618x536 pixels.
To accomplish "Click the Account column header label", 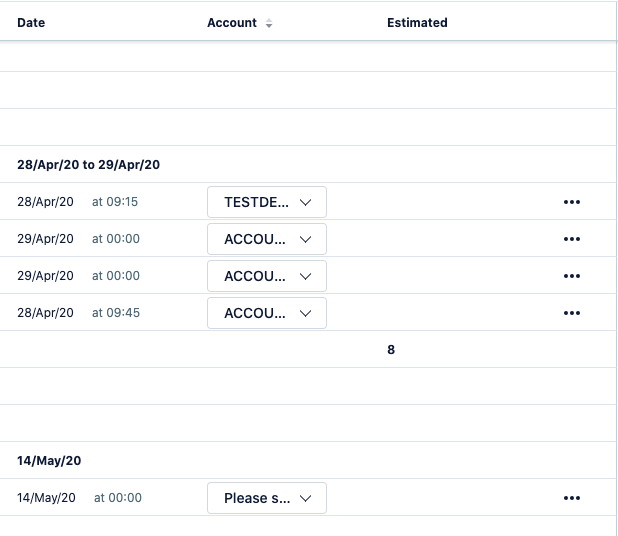I will coord(232,23).
